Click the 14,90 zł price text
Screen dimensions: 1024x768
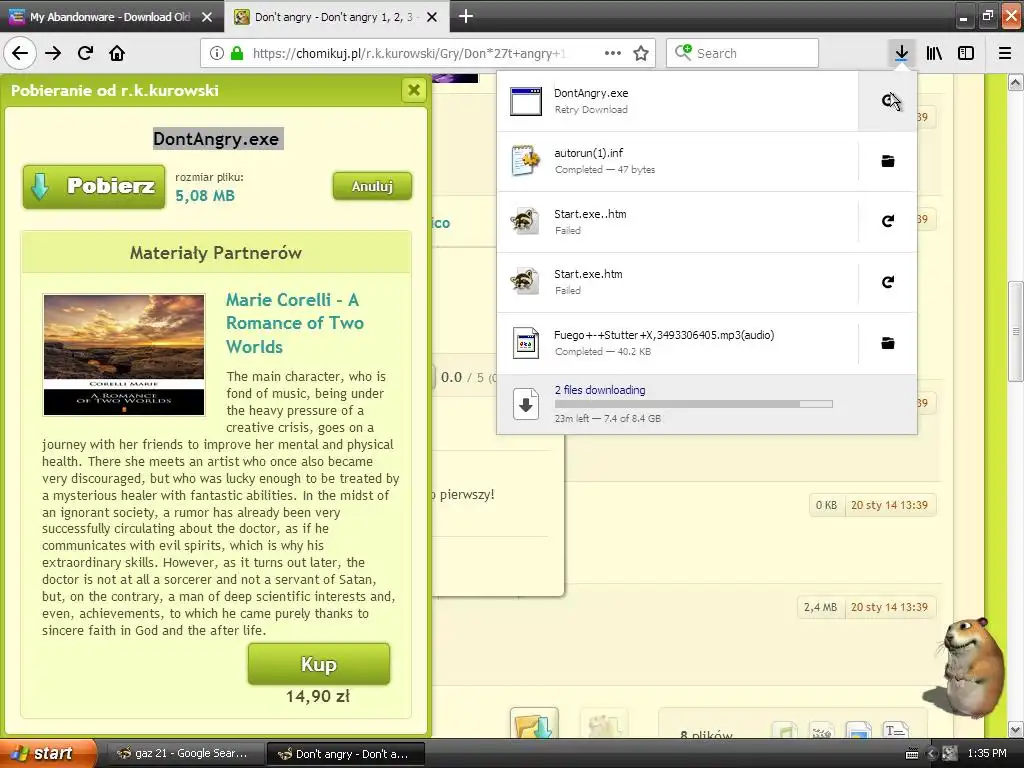(x=318, y=697)
